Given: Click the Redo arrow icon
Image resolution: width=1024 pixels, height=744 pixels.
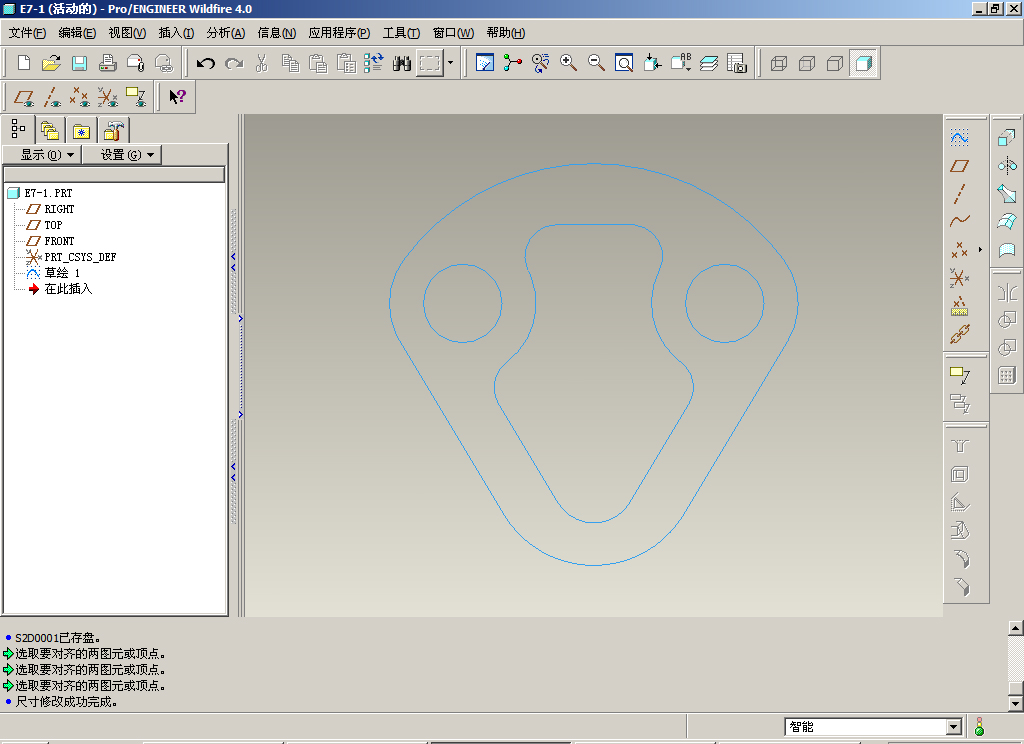Looking at the screenshot, I should click(234, 63).
